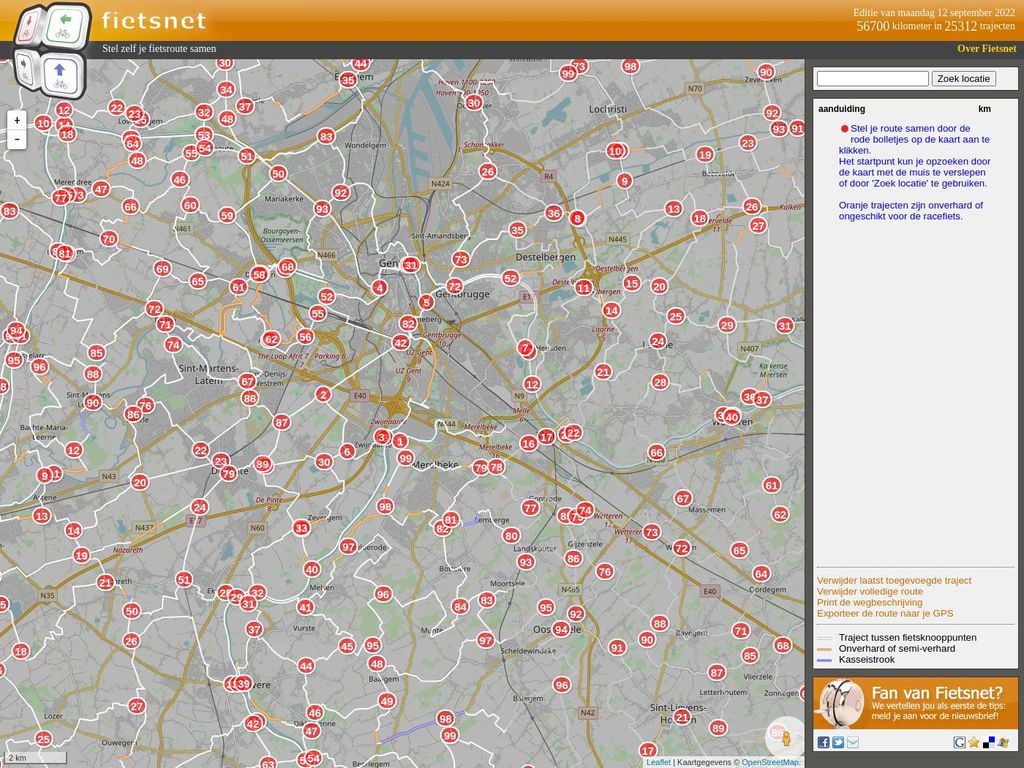This screenshot has width=1024, height=768.
Task: Select cycling node 2 near E40
Action: (x=323, y=394)
